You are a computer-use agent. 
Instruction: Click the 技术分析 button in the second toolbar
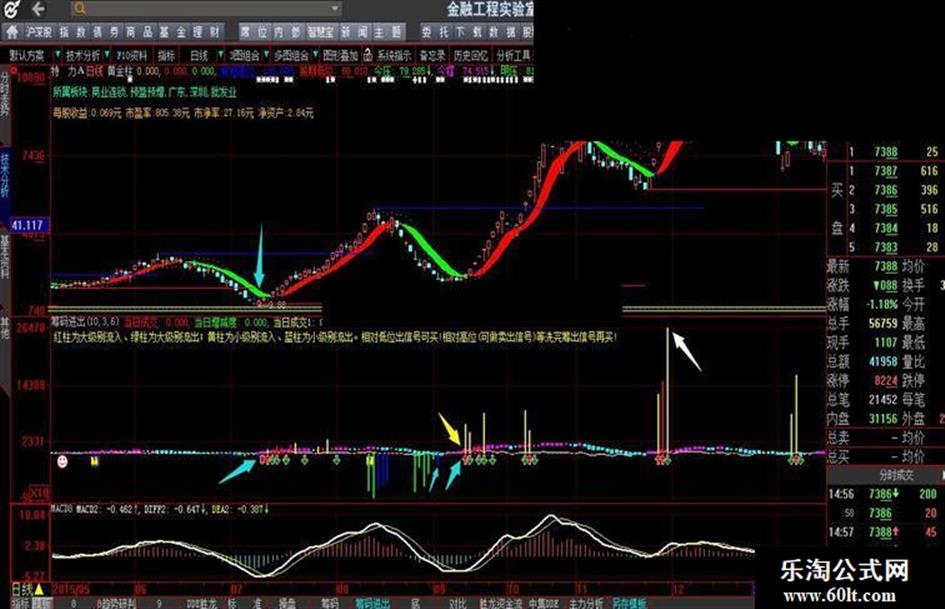(x=83, y=55)
